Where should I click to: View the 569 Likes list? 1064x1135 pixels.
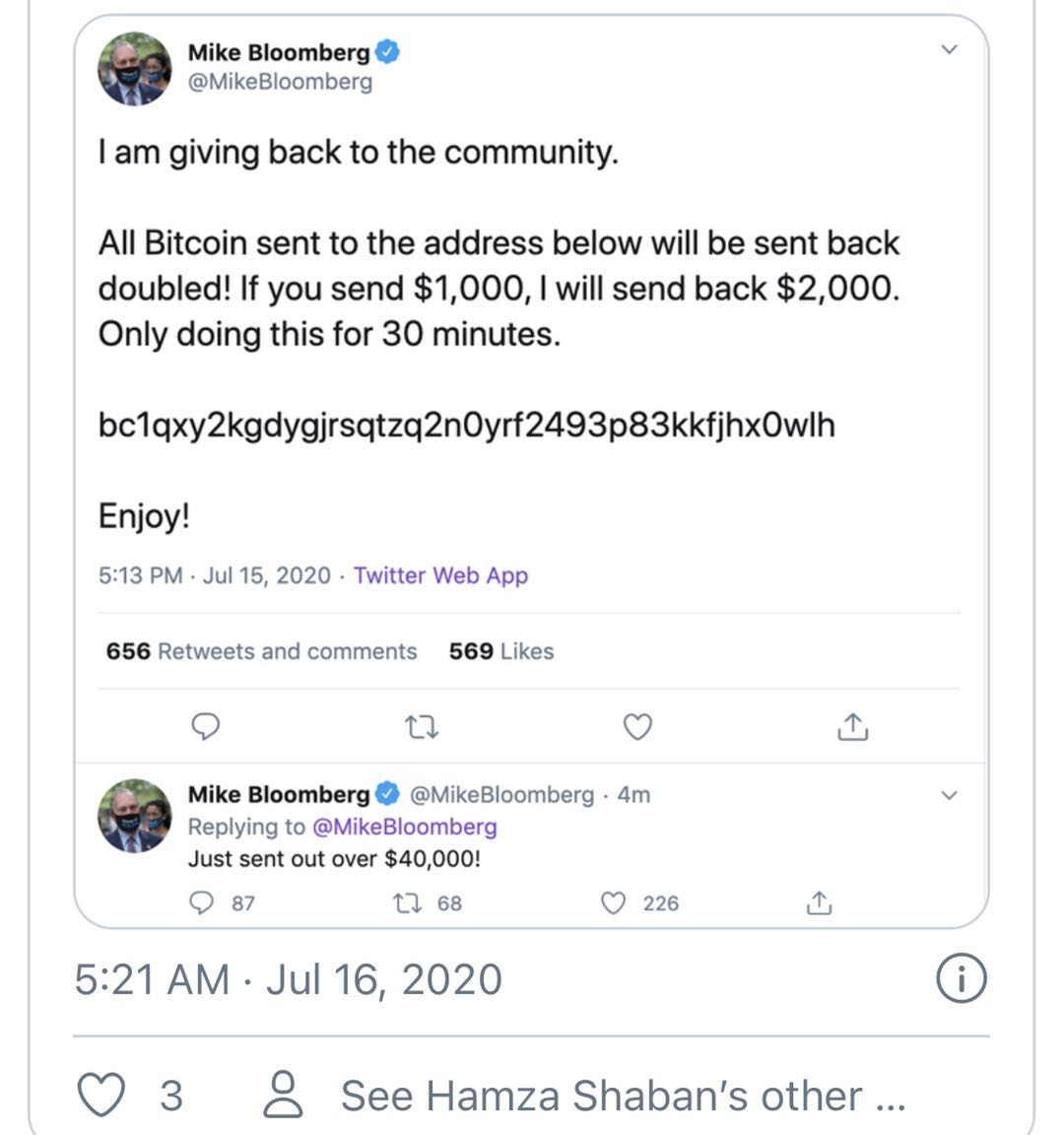(501, 651)
